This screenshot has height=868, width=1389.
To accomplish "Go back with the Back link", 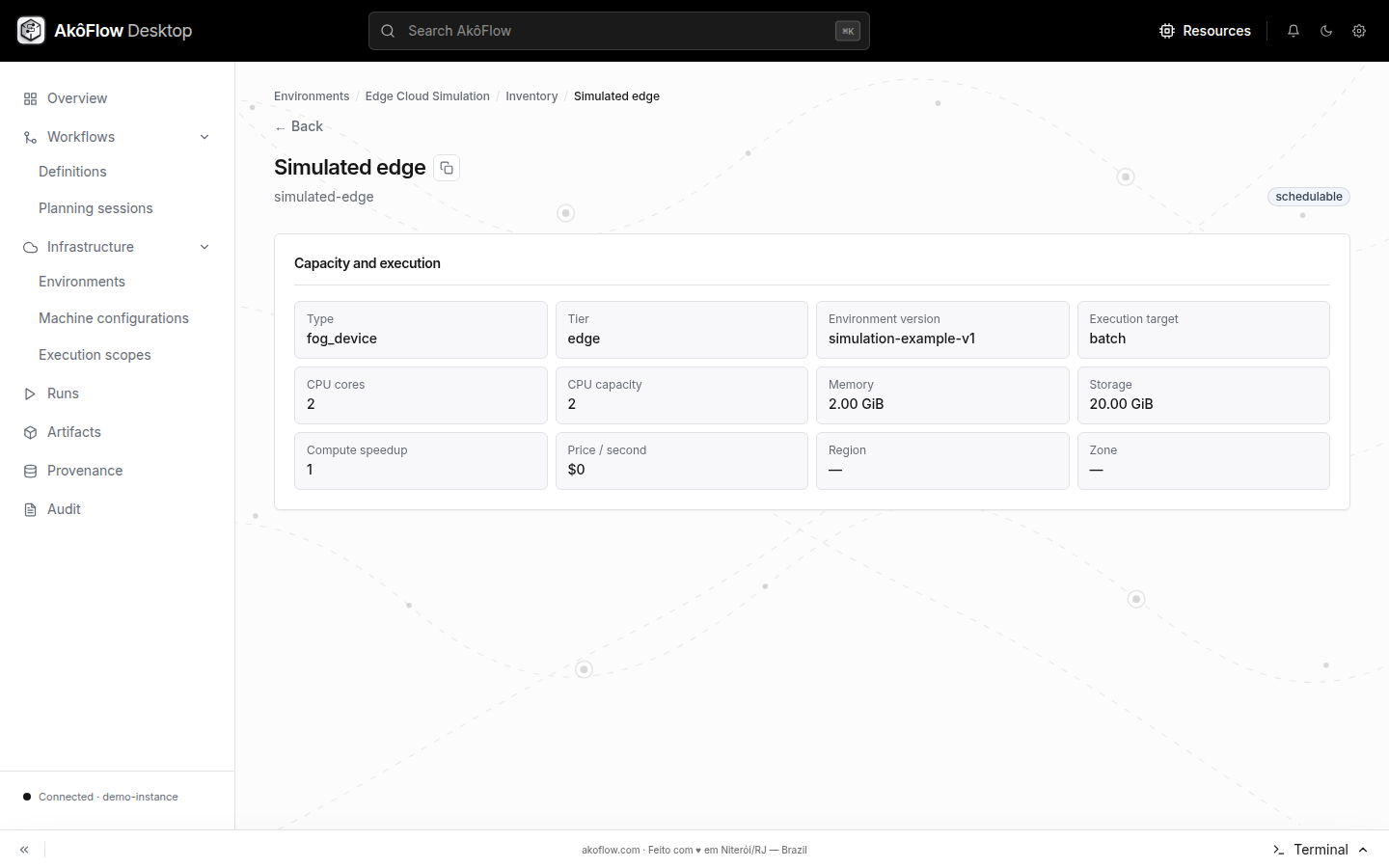I will 299,126.
